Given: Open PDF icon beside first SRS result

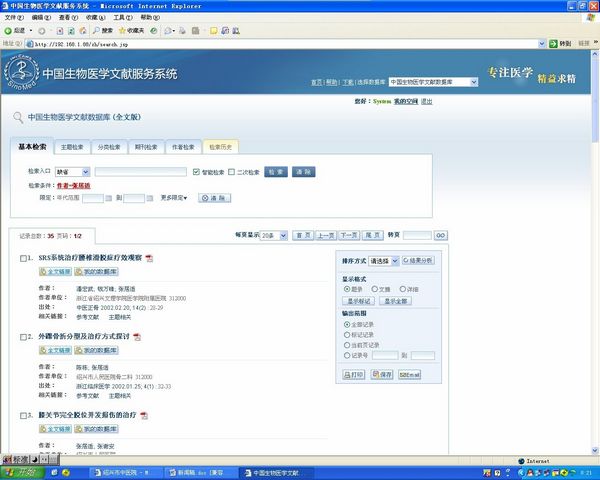Looking at the screenshot, I should point(150,258).
